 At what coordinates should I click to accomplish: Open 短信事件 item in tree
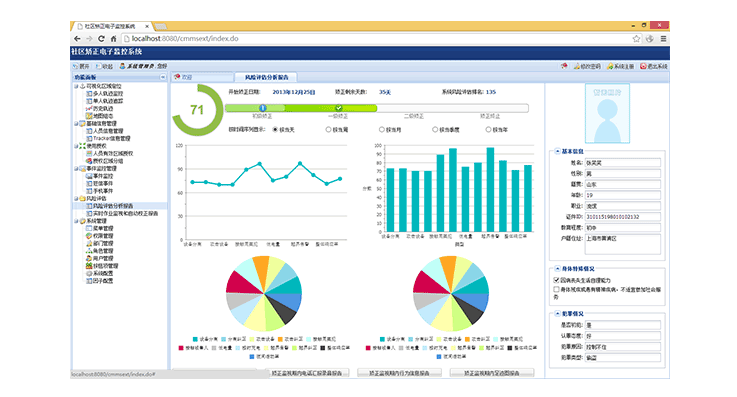(x=100, y=184)
